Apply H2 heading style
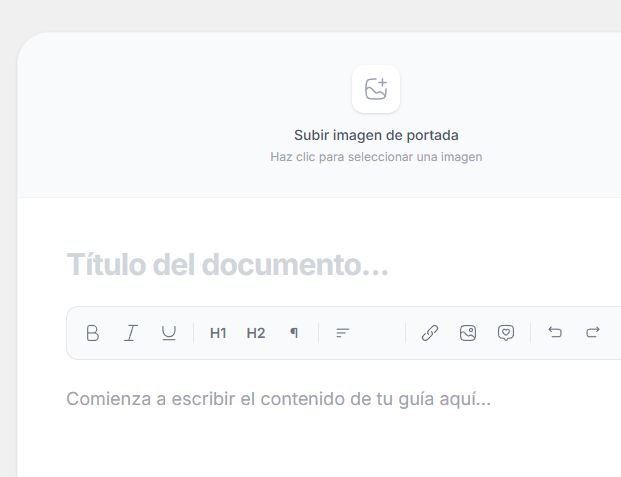 [x=256, y=333]
